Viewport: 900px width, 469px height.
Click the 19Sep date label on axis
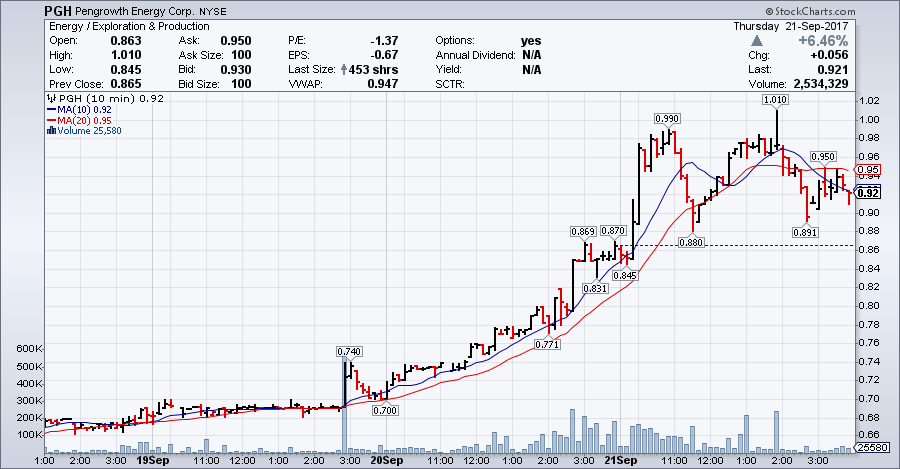(150, 462)
